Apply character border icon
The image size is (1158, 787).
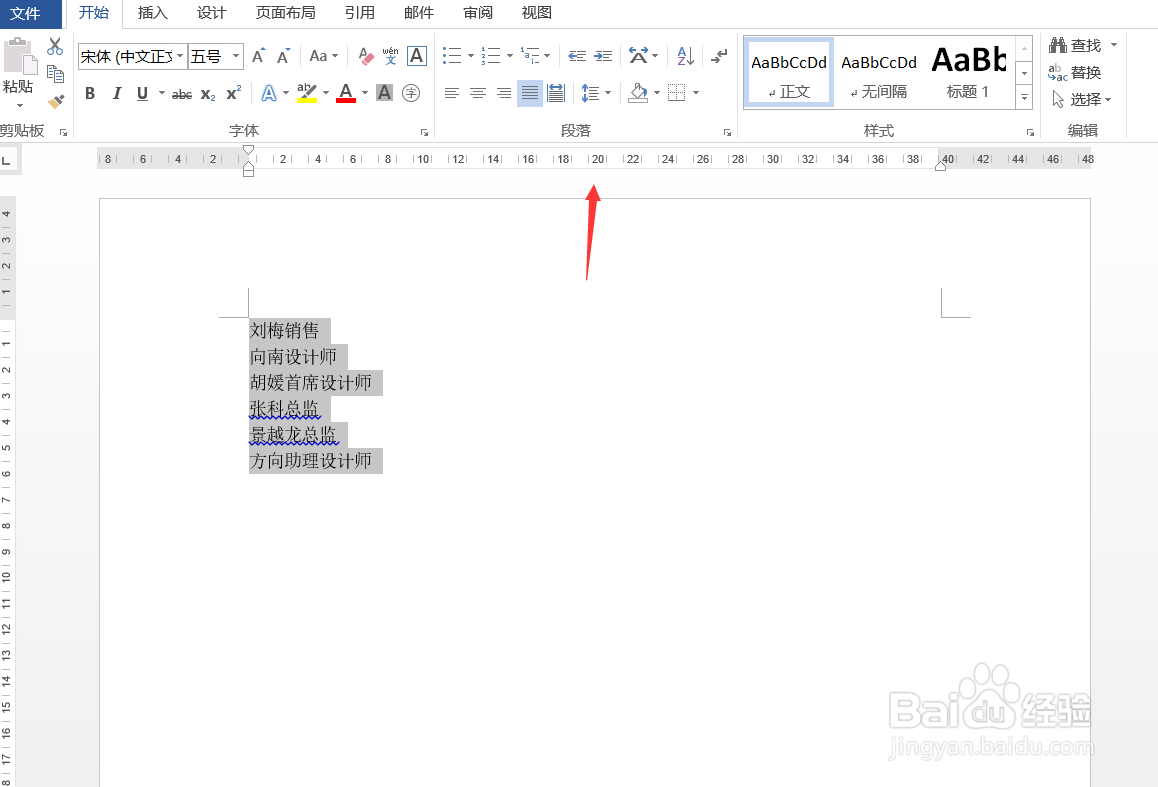click(417, 56)
